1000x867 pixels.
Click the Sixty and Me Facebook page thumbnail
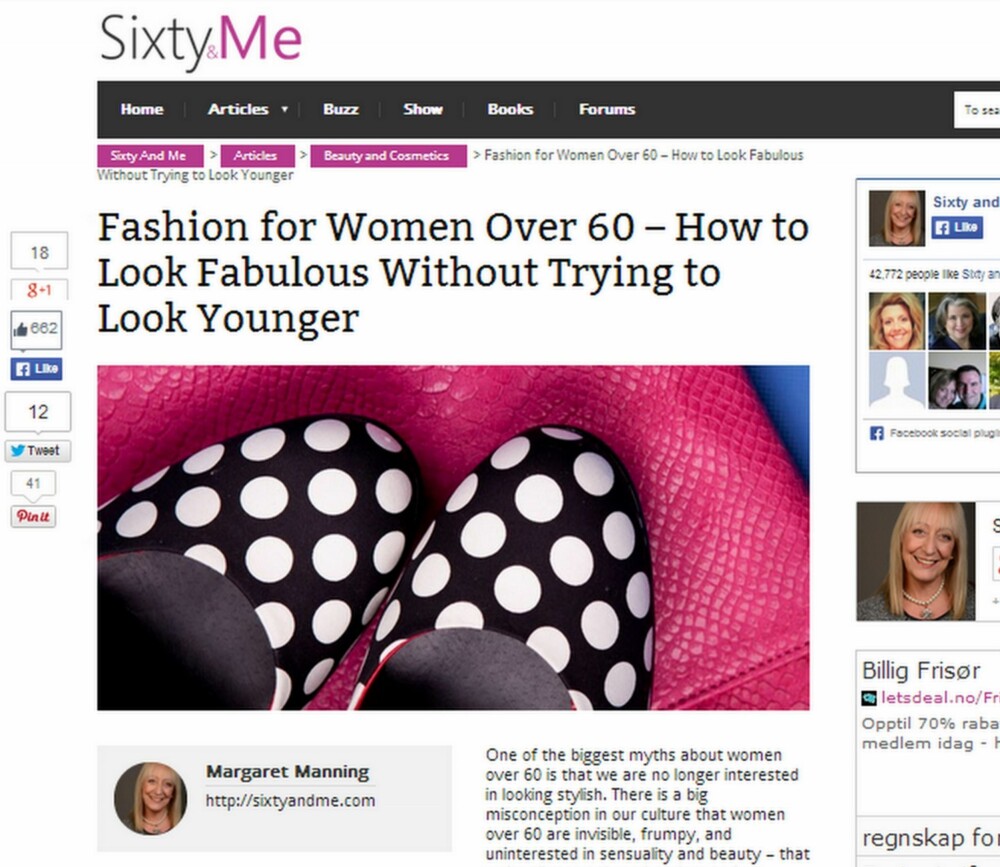pyautogui.click(x=897, y=218)
